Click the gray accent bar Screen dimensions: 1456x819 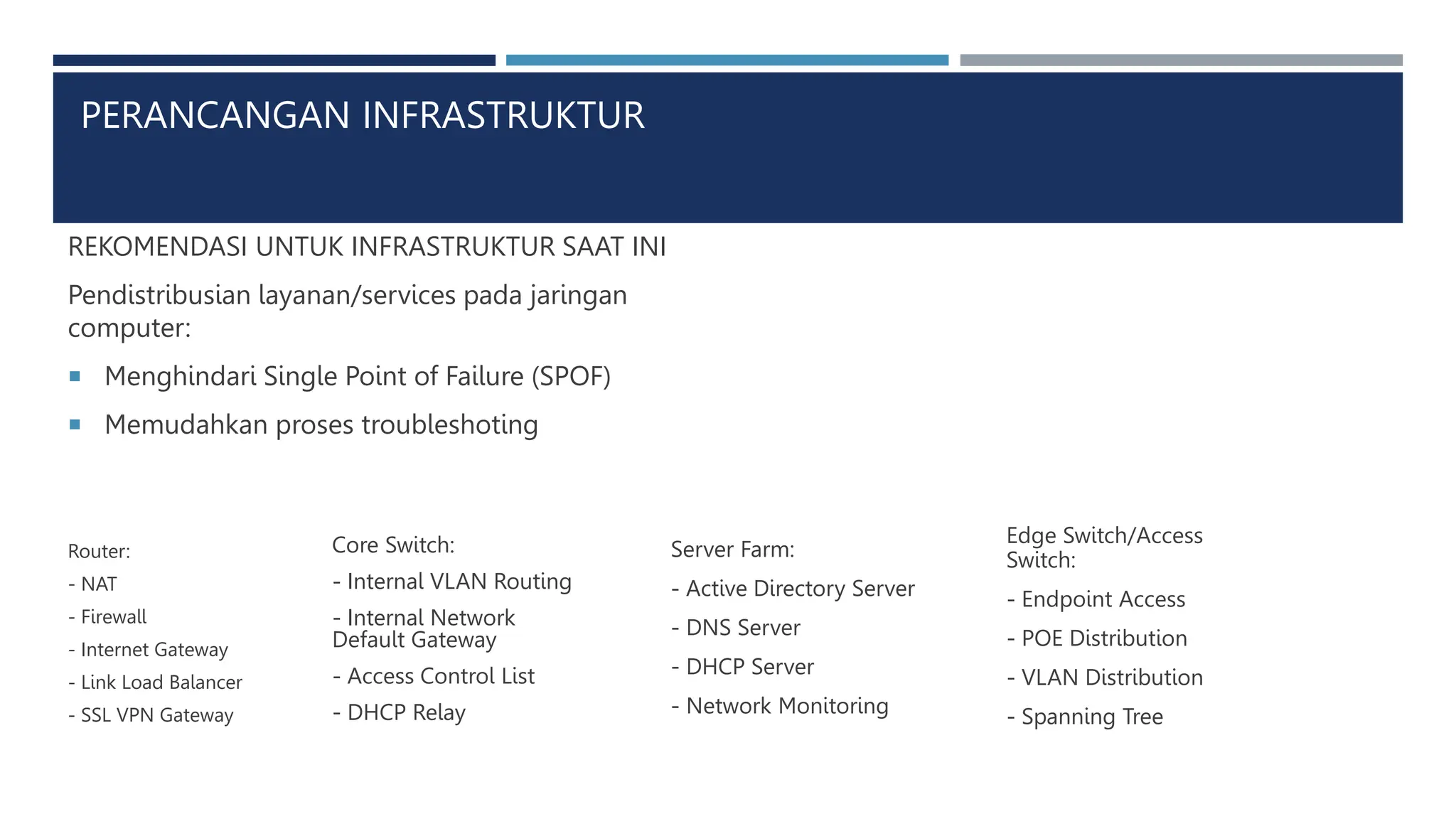click(1181, 60)
